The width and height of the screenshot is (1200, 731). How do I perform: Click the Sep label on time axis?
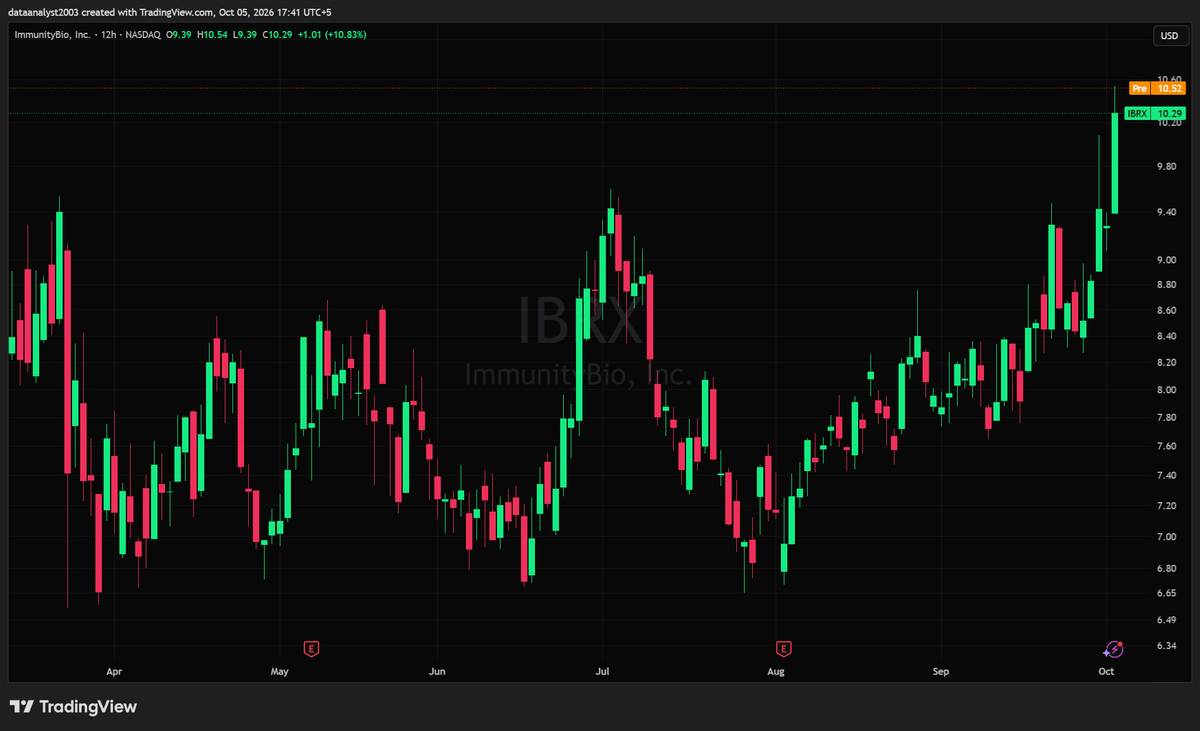click(x=940, y=671)
